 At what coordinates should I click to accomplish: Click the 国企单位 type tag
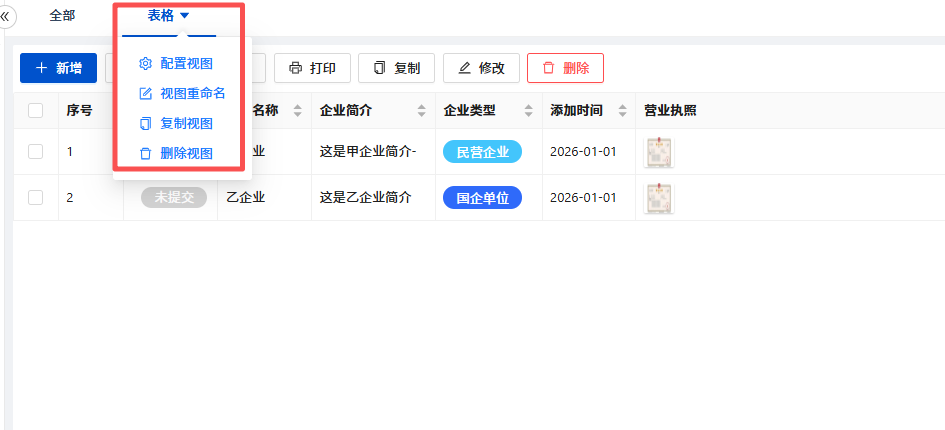click(482, 198)
